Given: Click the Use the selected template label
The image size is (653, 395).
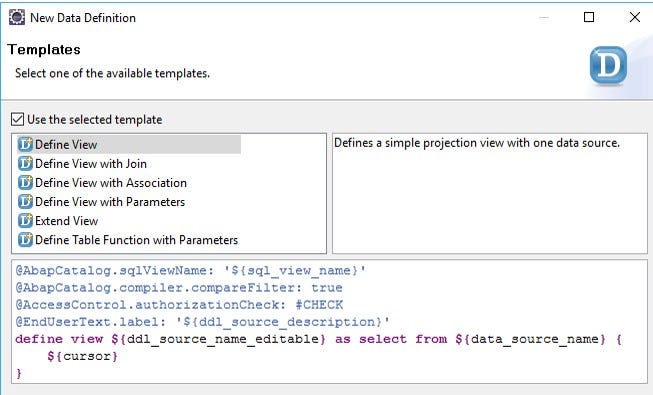Looking at the screenshot, I should [x=95, y=120].
